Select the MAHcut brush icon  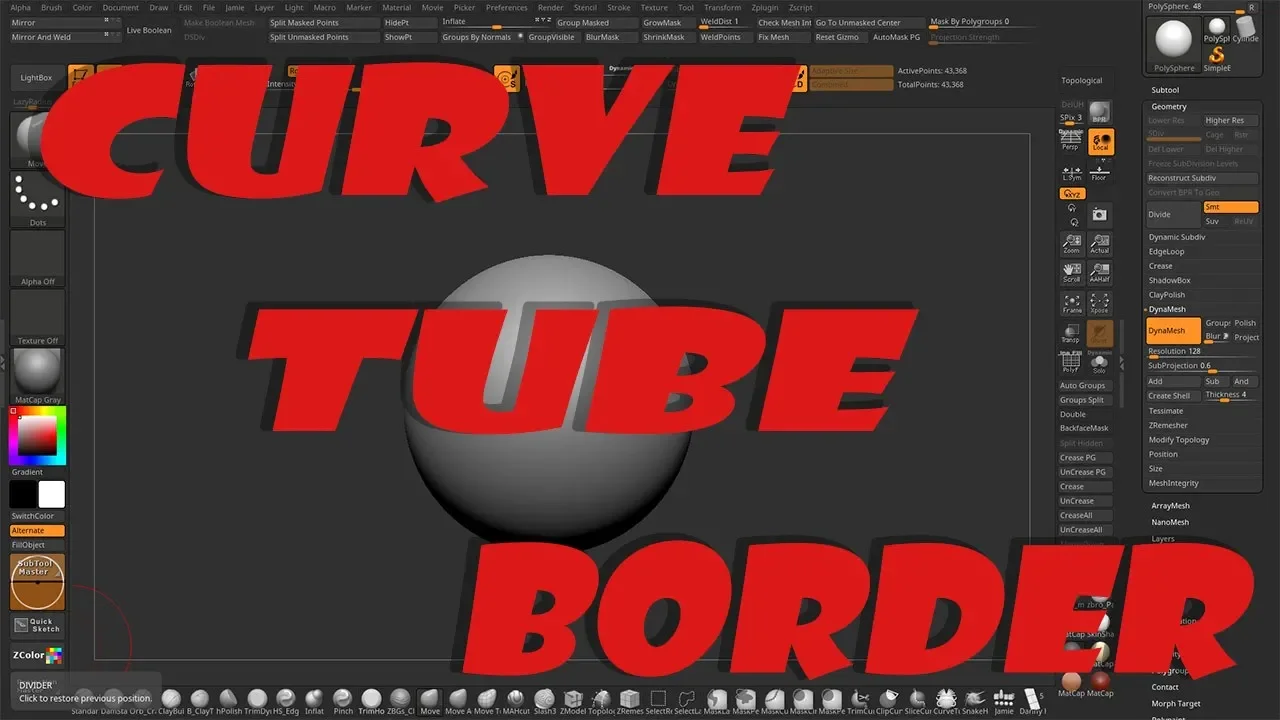click(515, 702)
